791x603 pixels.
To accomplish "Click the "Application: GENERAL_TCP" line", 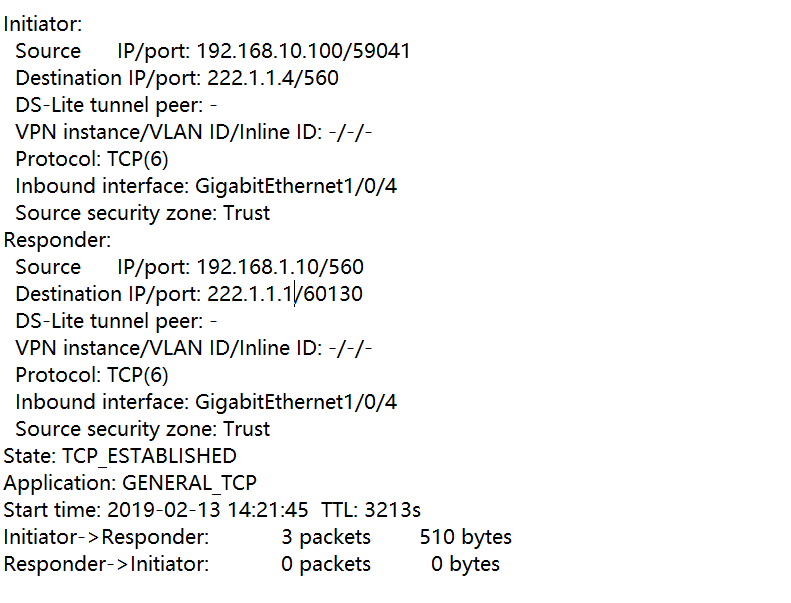I will (128, 483).
